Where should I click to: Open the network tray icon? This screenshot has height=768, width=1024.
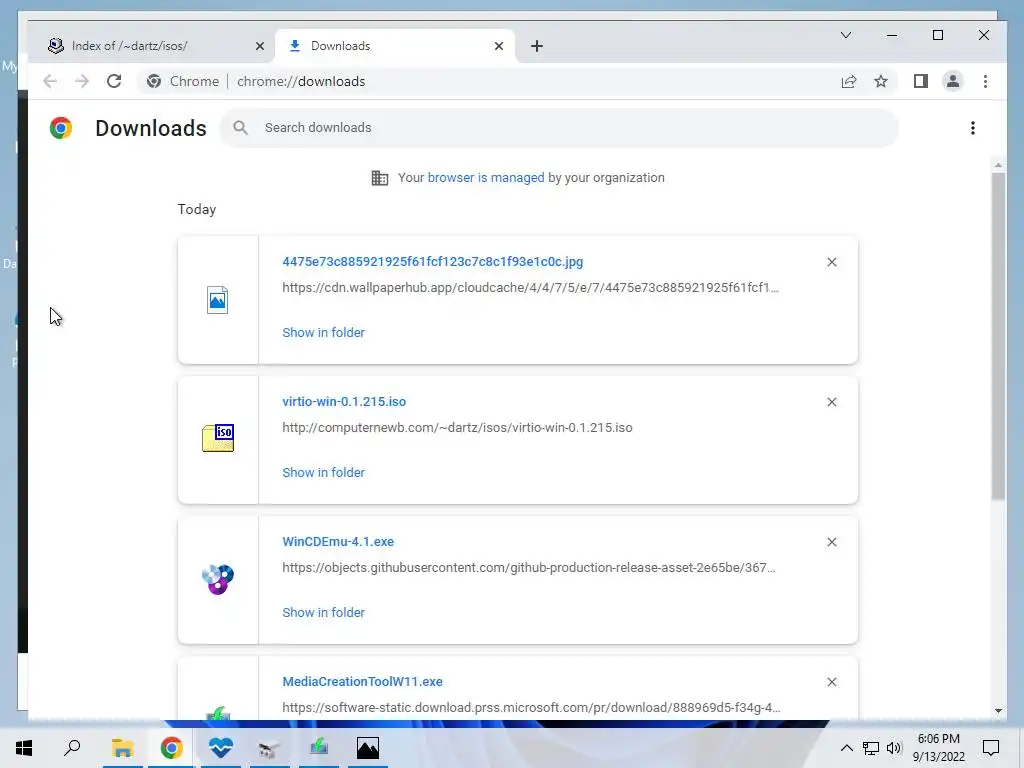tap(871, 748)
